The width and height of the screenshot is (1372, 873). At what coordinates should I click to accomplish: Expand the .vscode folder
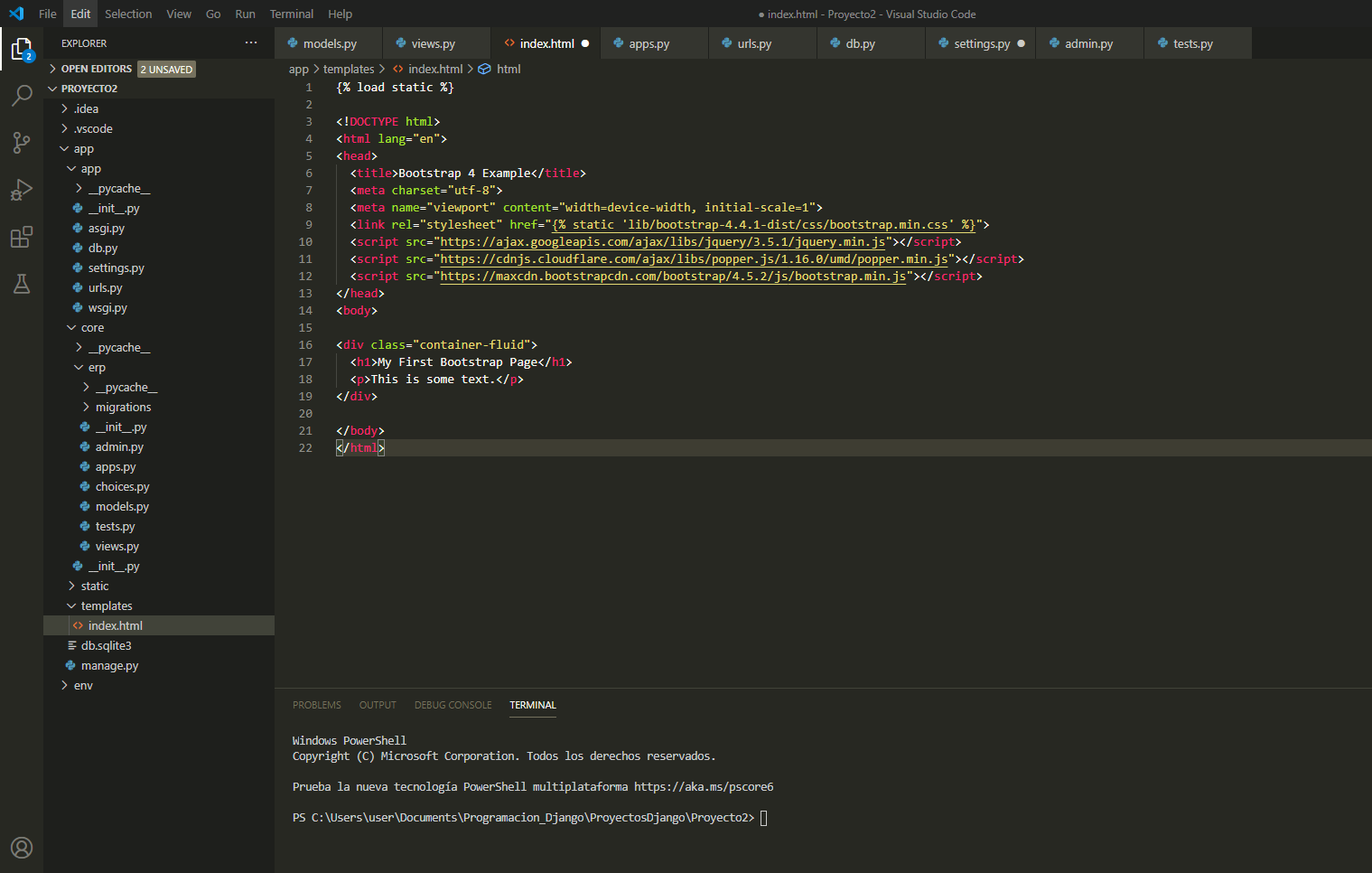click(159, 128)
